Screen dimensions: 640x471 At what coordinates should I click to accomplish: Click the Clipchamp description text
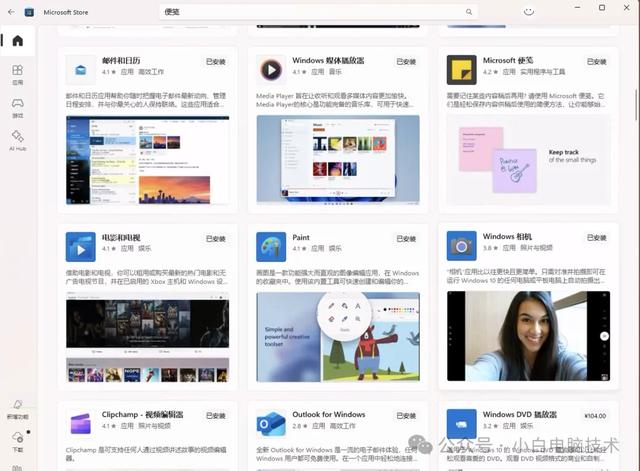(x=146, y=454)
